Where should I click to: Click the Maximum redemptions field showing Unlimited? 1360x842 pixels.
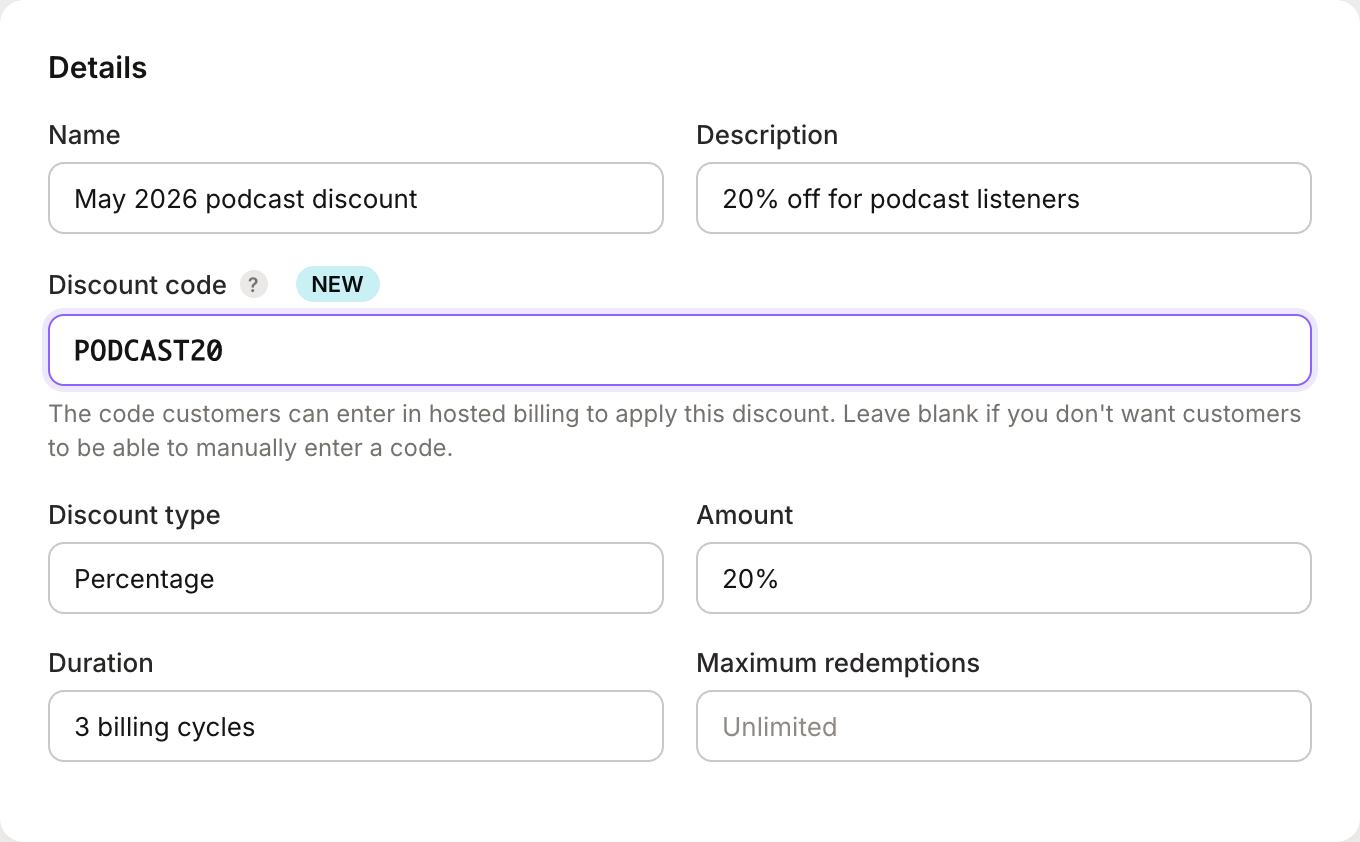coord(1003,726)
